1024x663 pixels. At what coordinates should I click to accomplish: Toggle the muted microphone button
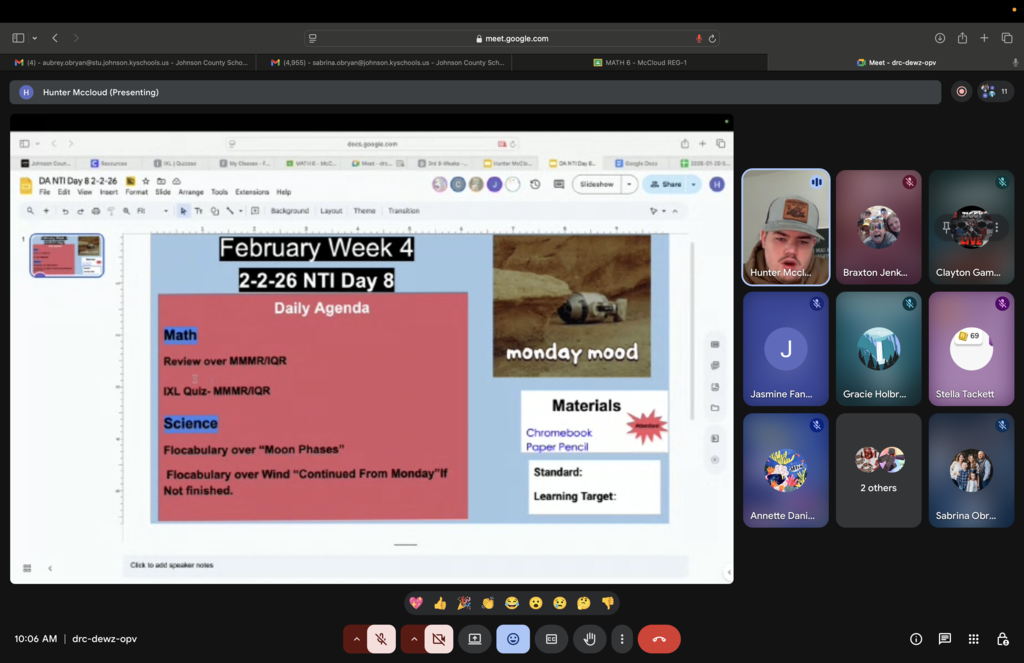pos(381,639)
